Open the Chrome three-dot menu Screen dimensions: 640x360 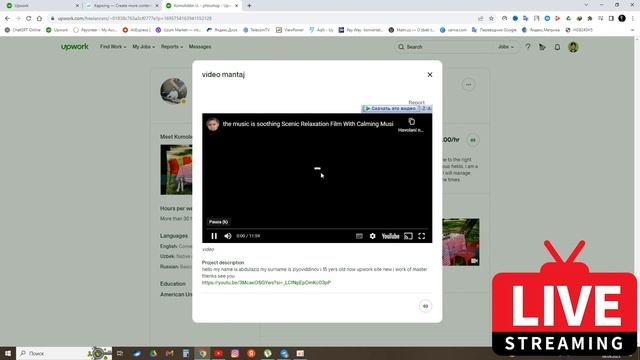tap(633, 18)
